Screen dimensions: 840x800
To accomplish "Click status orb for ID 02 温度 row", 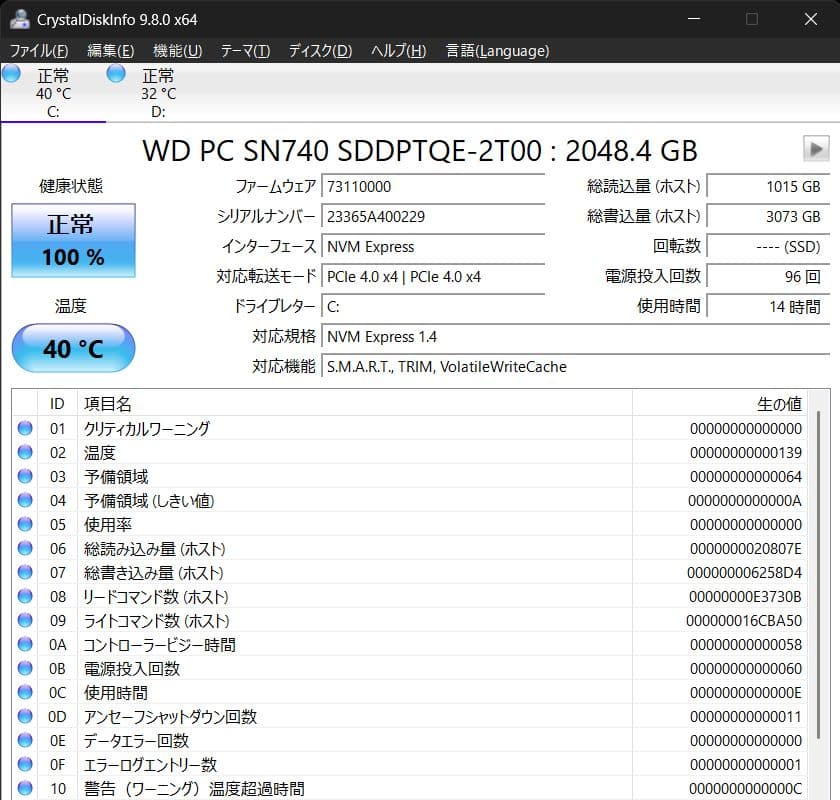I will tap(25, 452).
